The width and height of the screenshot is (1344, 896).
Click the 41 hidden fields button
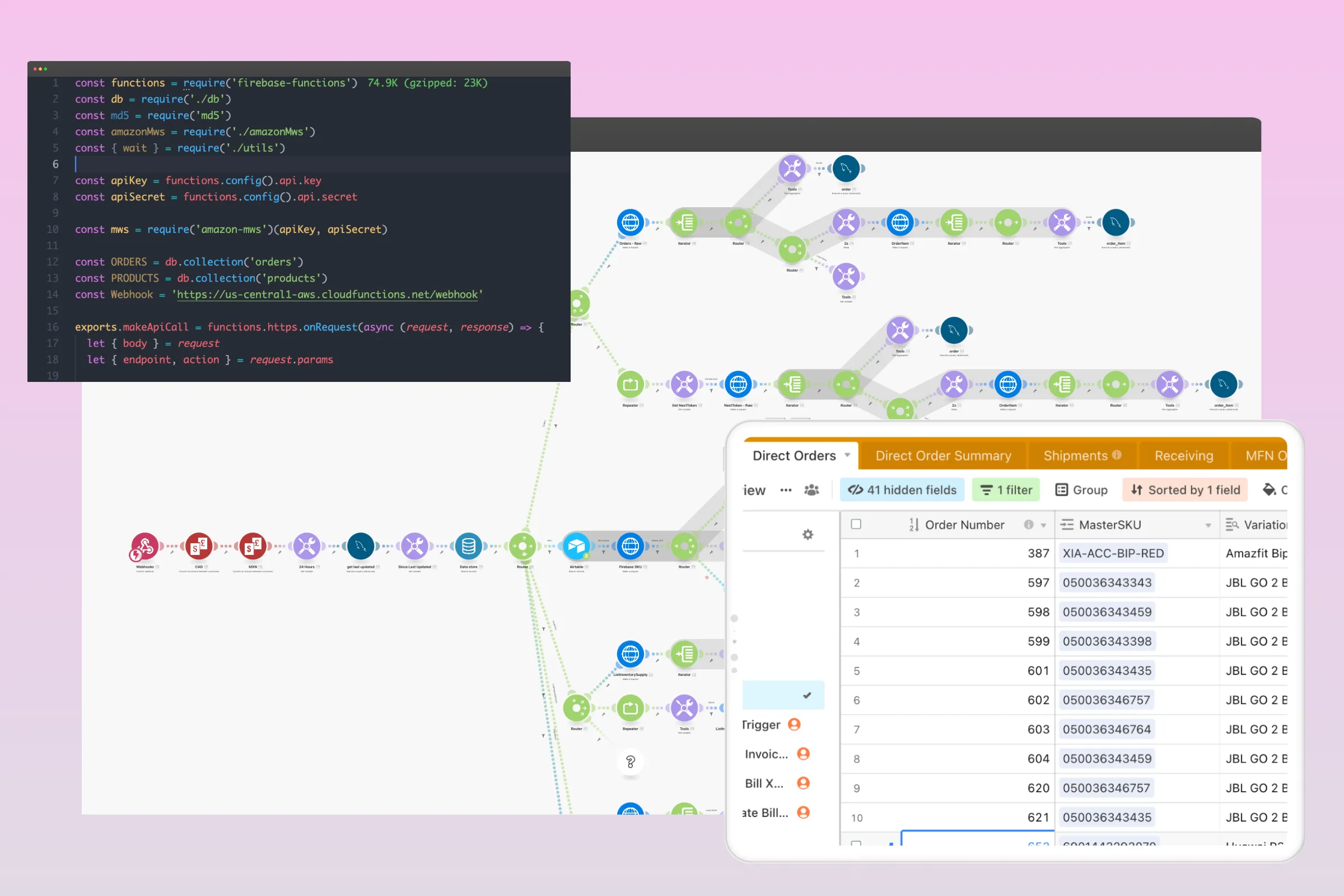902,489
